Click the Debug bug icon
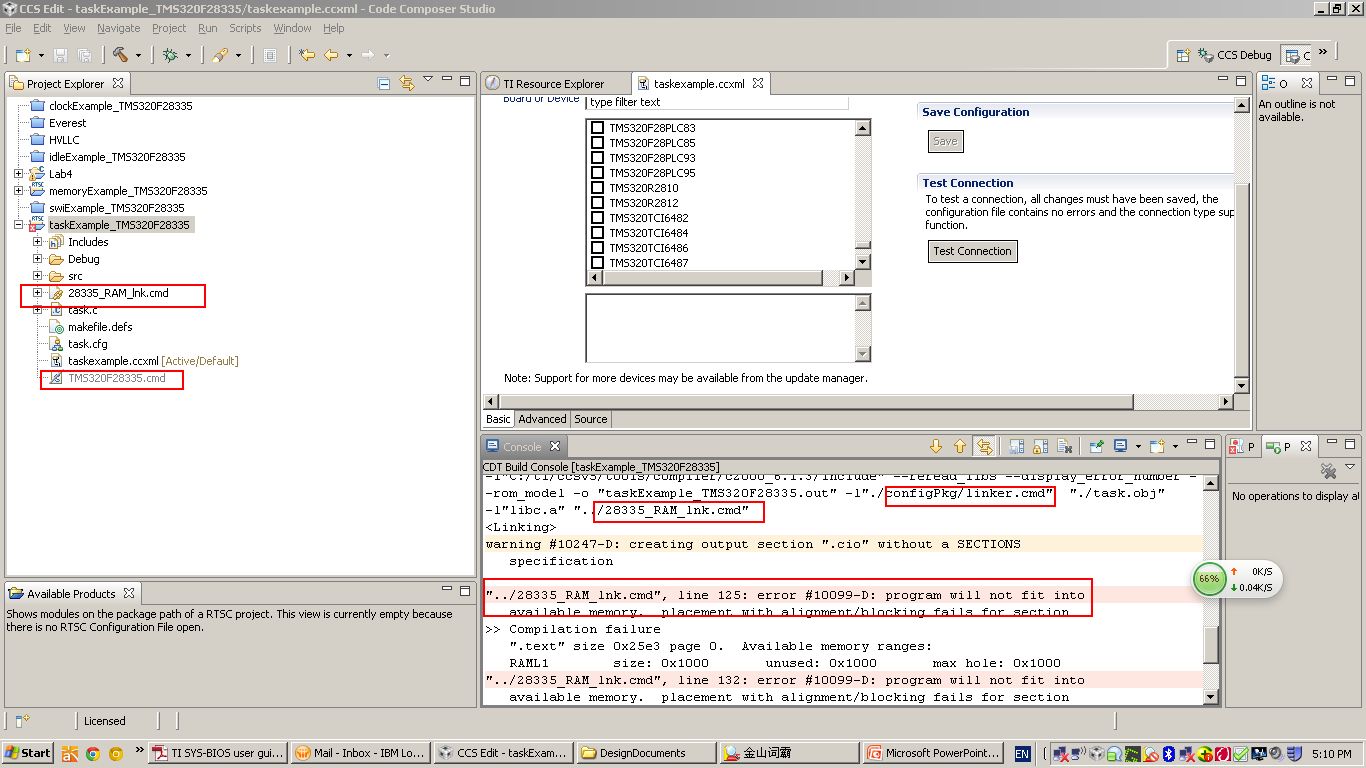The image size is (1366, 768). point(171,55)
